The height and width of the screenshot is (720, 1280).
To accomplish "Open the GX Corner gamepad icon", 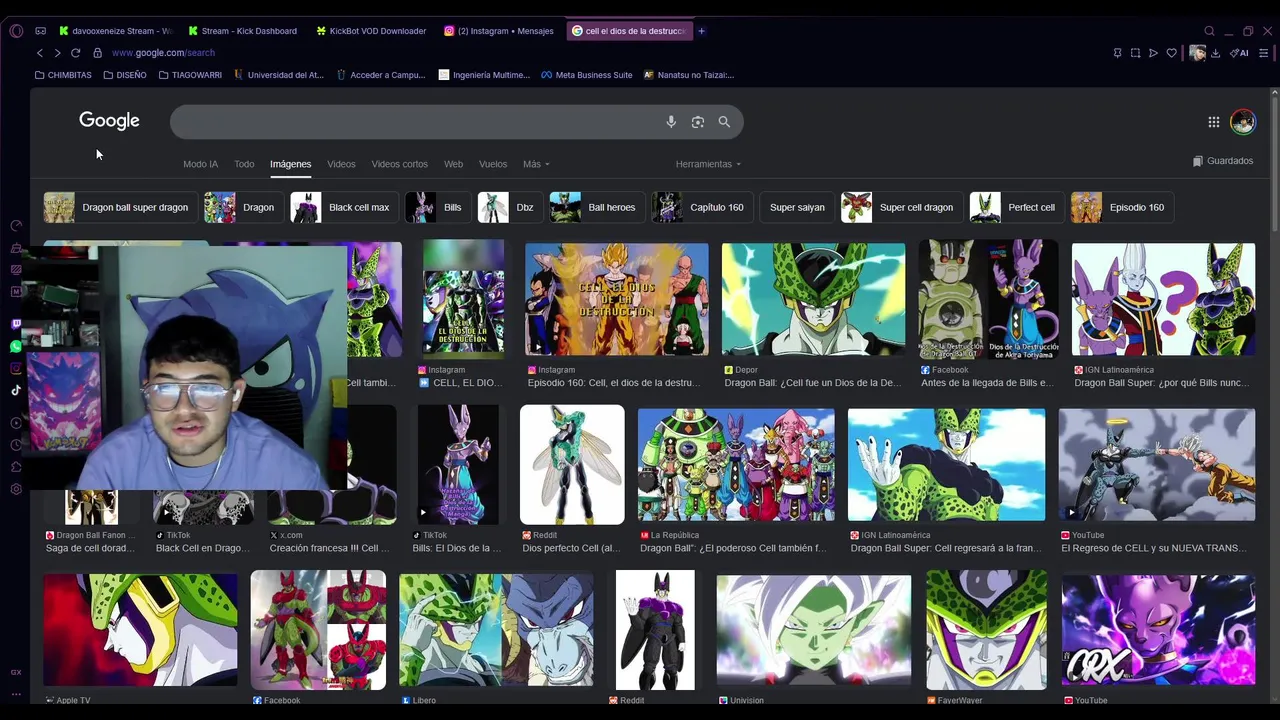I will click(40, 31).
